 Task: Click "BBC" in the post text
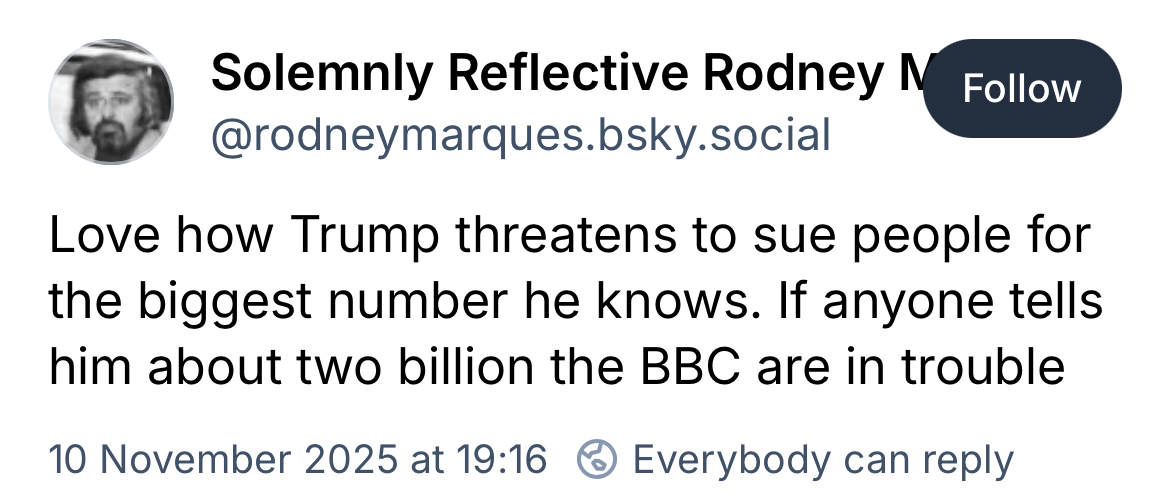(680, 368)
